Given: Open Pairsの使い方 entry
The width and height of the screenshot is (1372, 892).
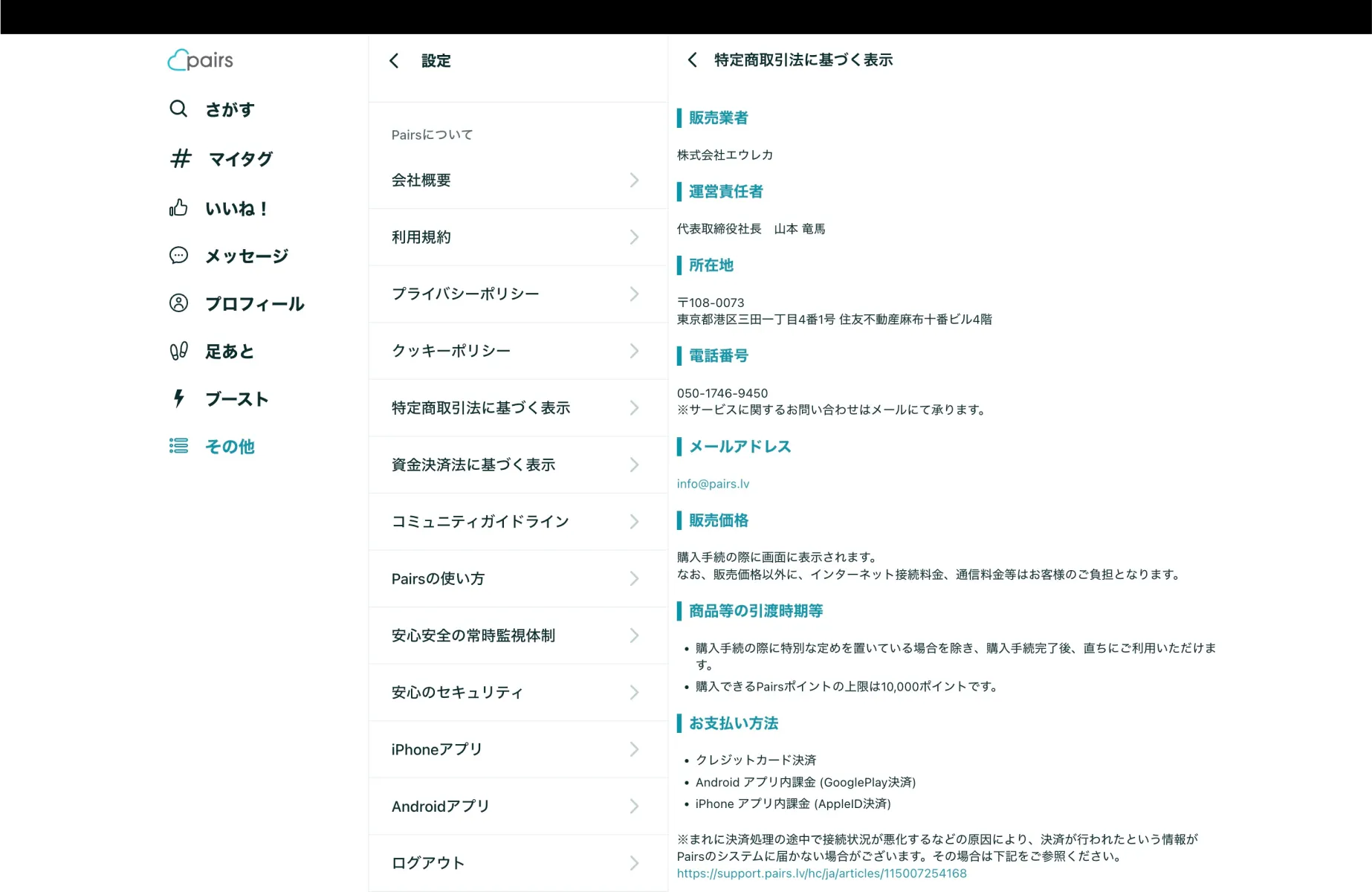Looking at the screenshot, I should (x=518, y=578).
